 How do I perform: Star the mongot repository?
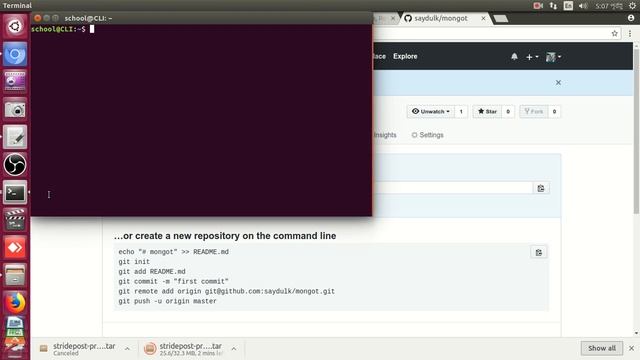pos(487,111)
